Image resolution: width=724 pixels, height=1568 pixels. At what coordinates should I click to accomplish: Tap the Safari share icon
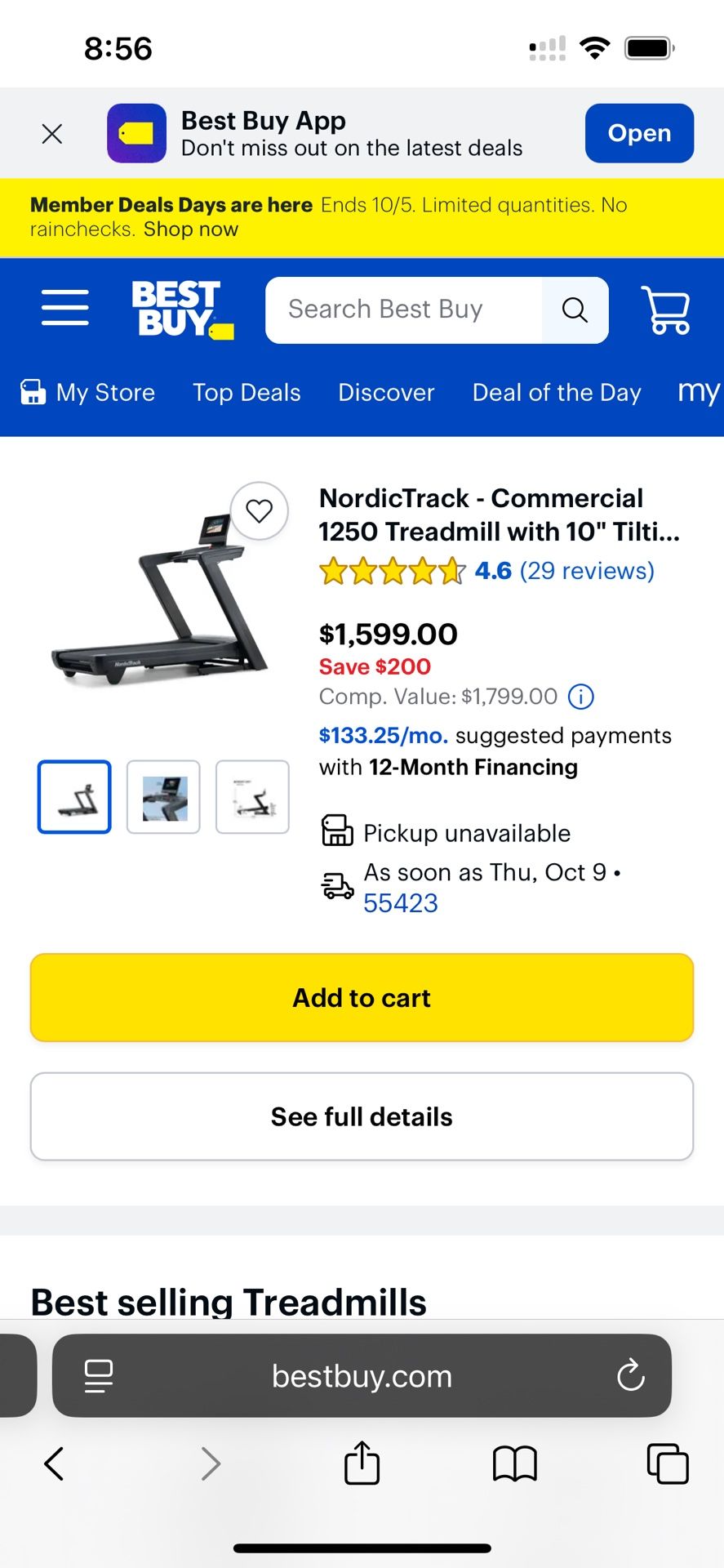coord(362,1463)
